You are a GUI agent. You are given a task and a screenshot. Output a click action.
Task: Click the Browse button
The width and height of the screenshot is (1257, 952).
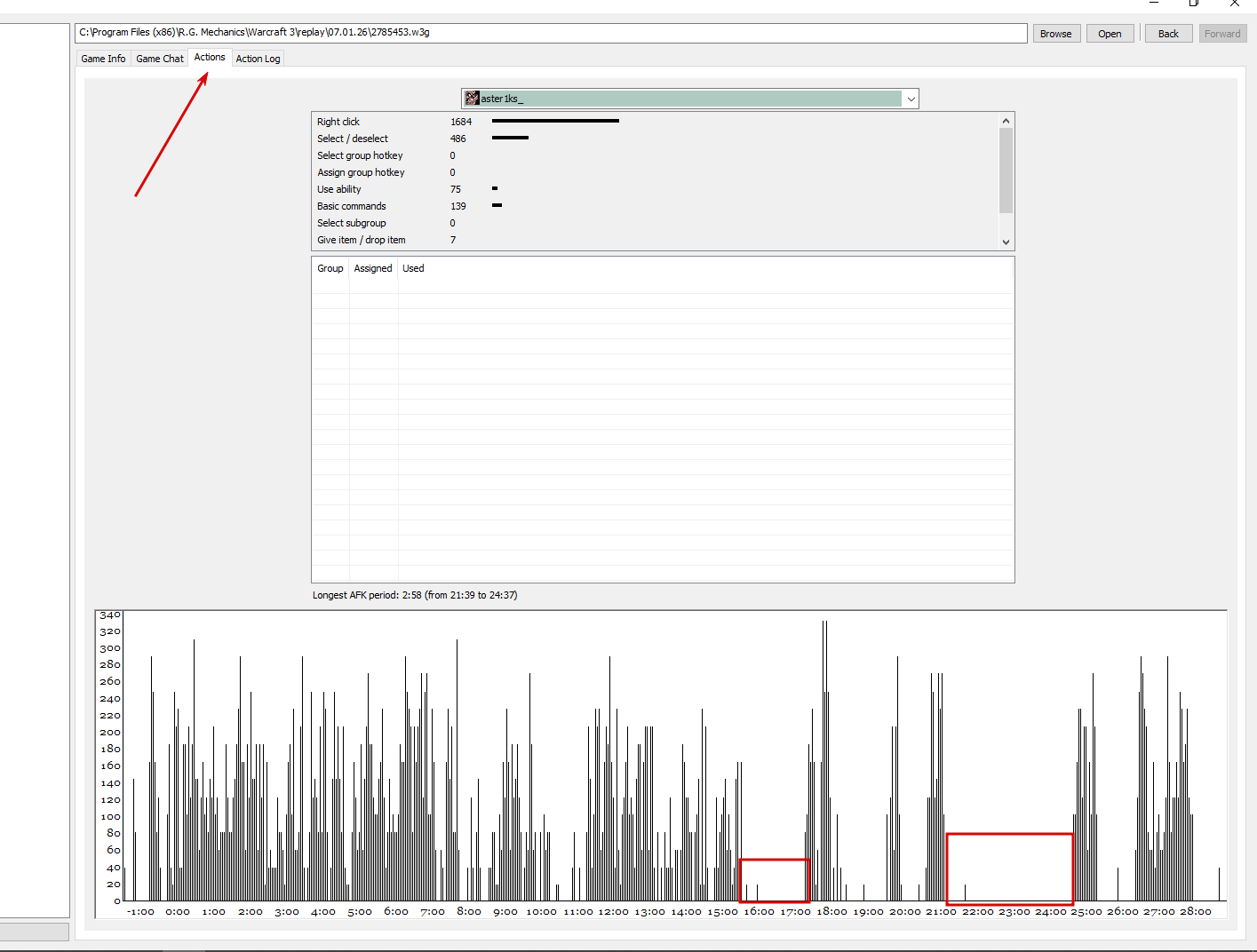pos(1056,34)
